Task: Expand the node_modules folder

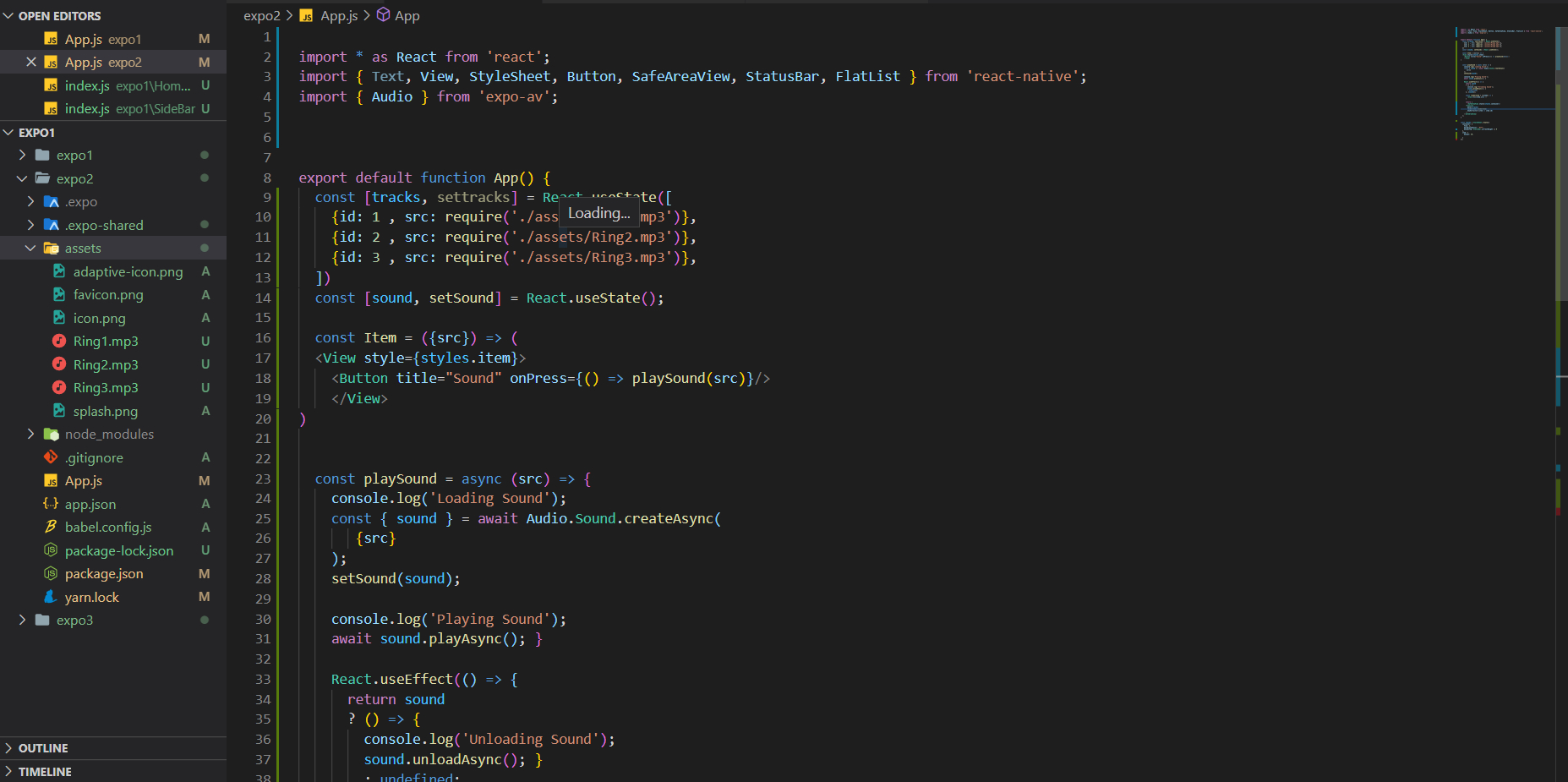Action: 31,434
